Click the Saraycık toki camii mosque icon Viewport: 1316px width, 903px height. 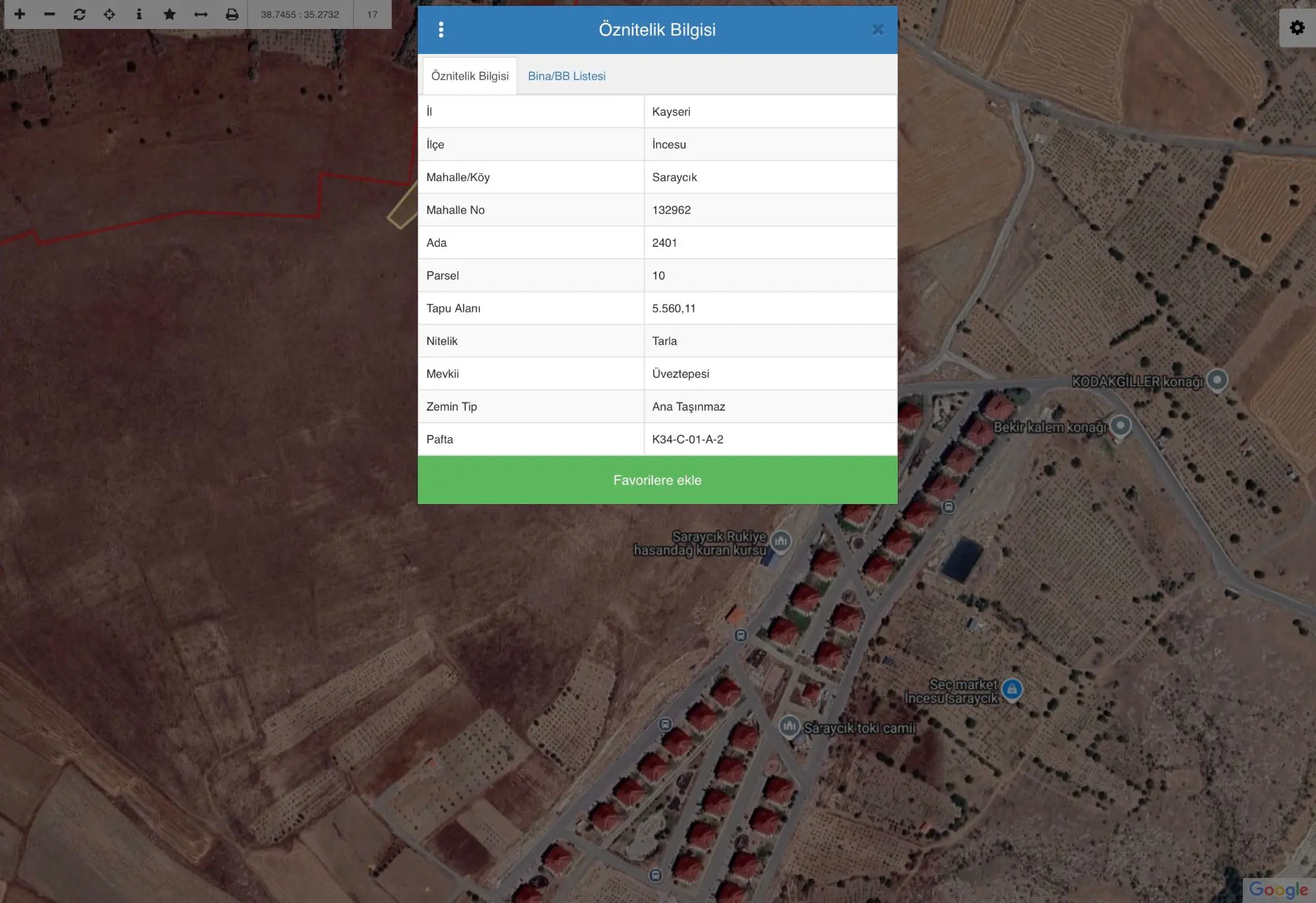[x=789, y=726]
